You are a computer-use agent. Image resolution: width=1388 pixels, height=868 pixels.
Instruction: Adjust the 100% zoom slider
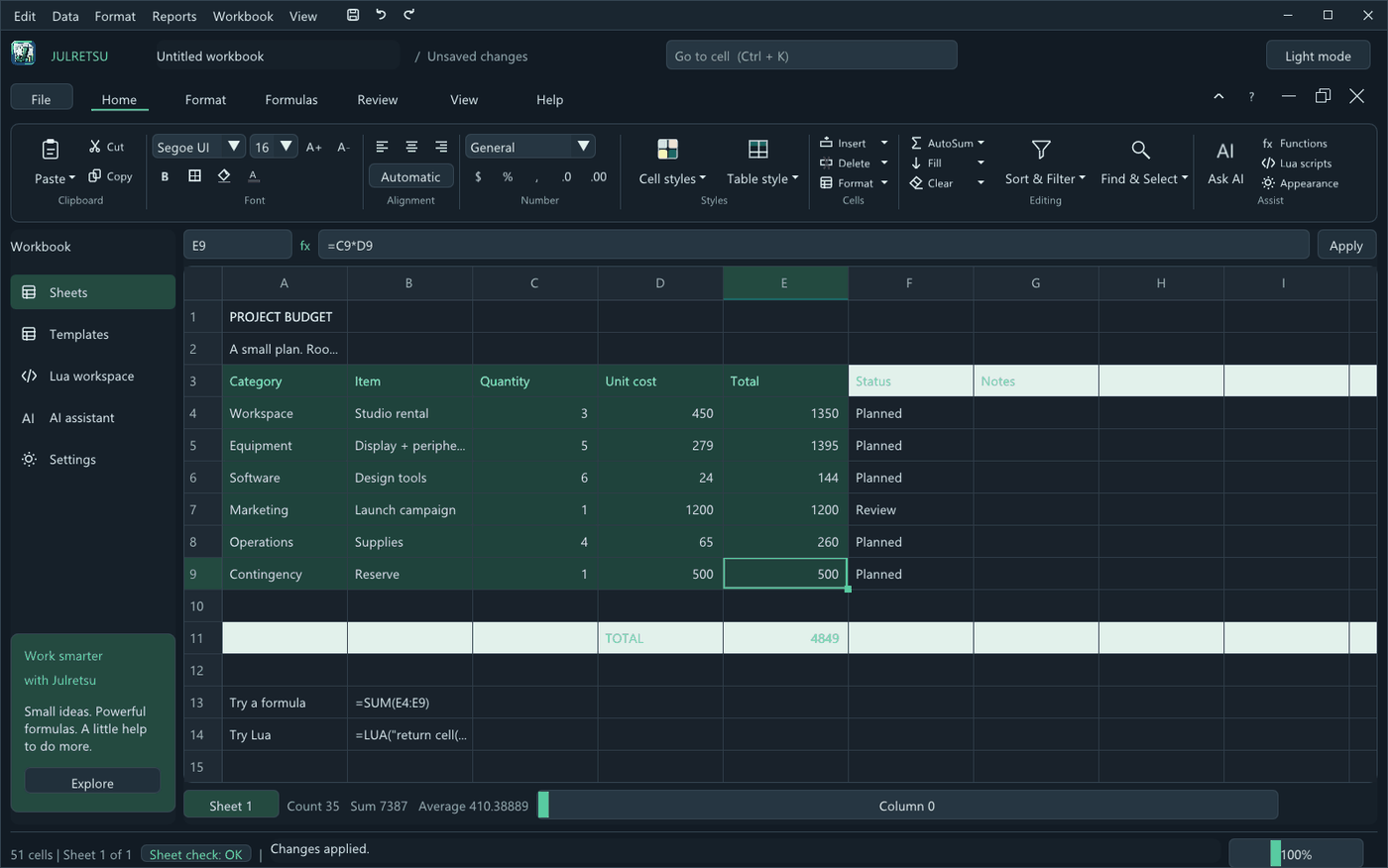point(1296,854)
